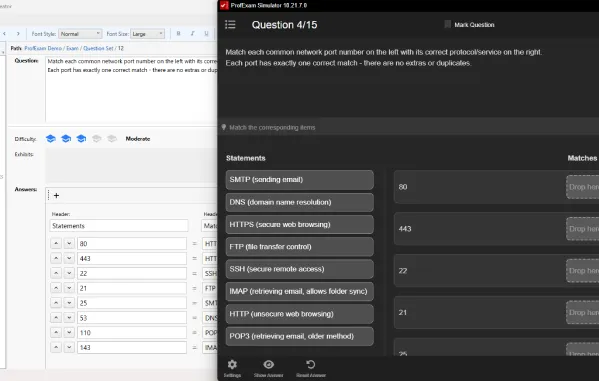Click the Drop here zone beside 80
Screen dimensions: 599x381
(x=583, y=187)
